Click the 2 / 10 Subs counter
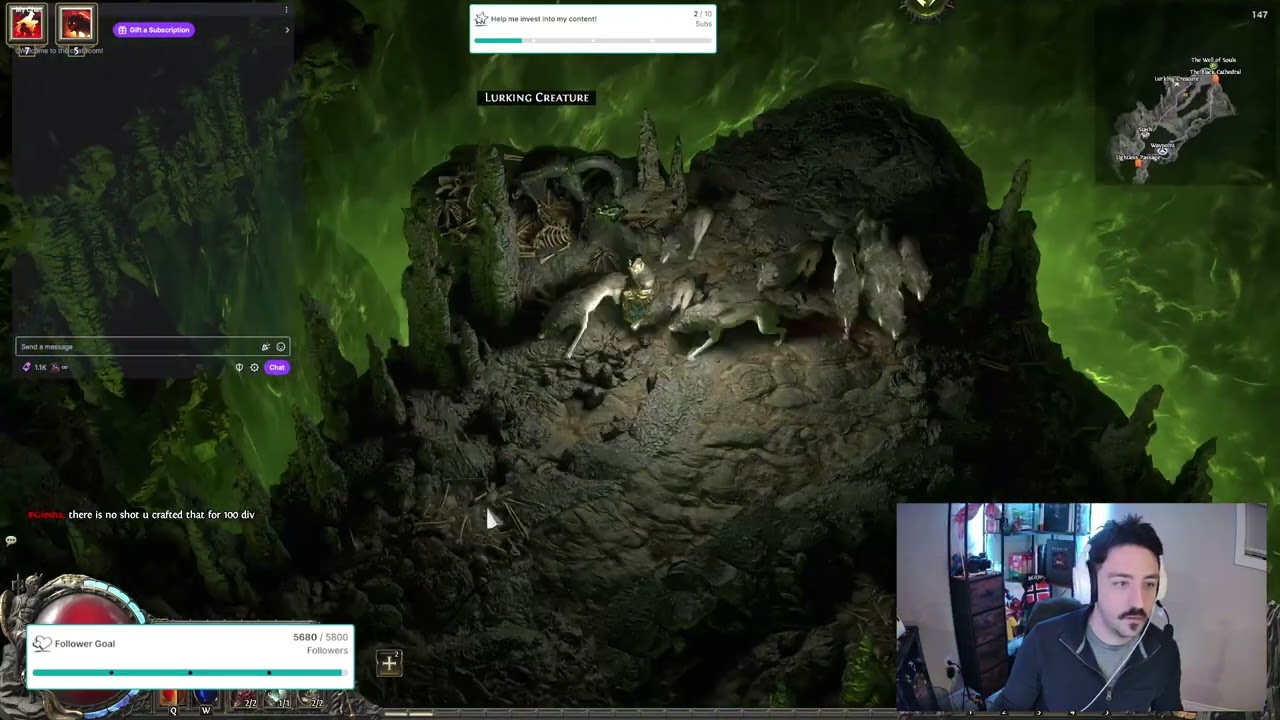1280x720 pixels. pyautogui.click(x=703, y=14)
